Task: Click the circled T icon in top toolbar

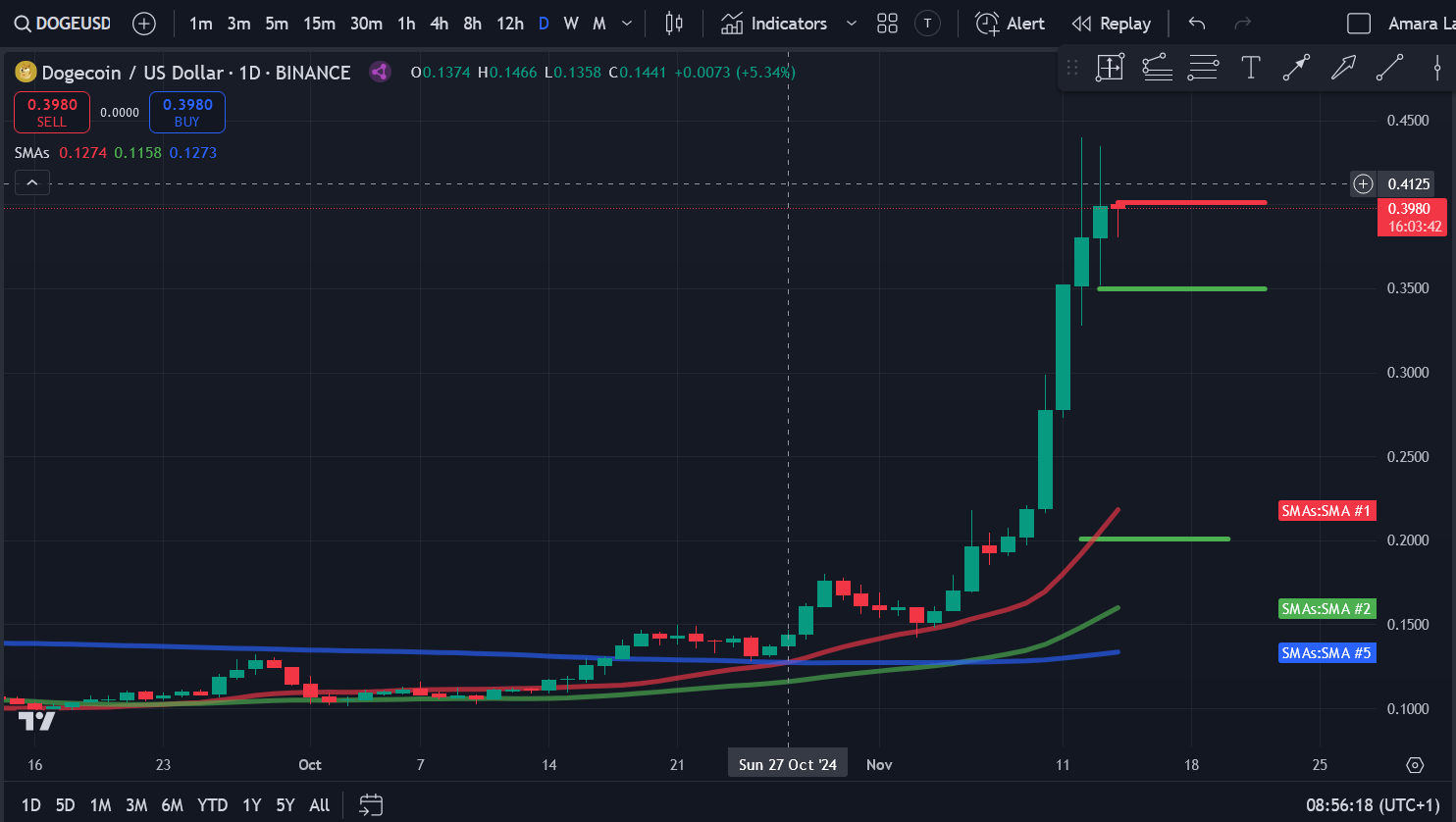Action: coord(927,24)
